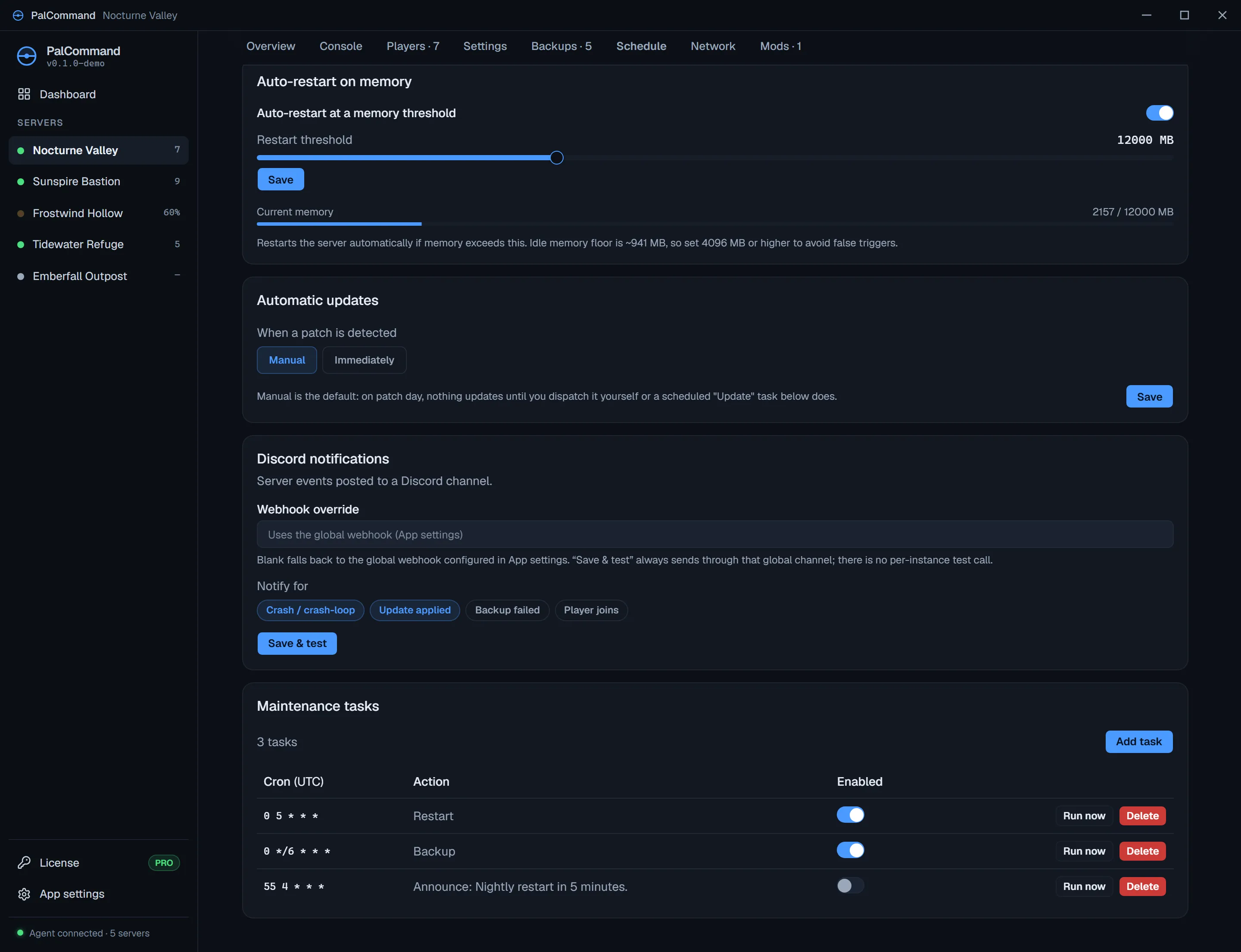Go to the Settings tab
Image resolution: width=1241 pixels, height=952 pixels.
coord(485,46)
